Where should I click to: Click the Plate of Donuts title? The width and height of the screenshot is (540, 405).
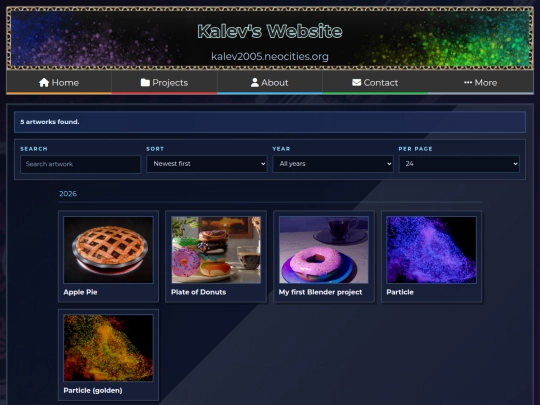199,292
